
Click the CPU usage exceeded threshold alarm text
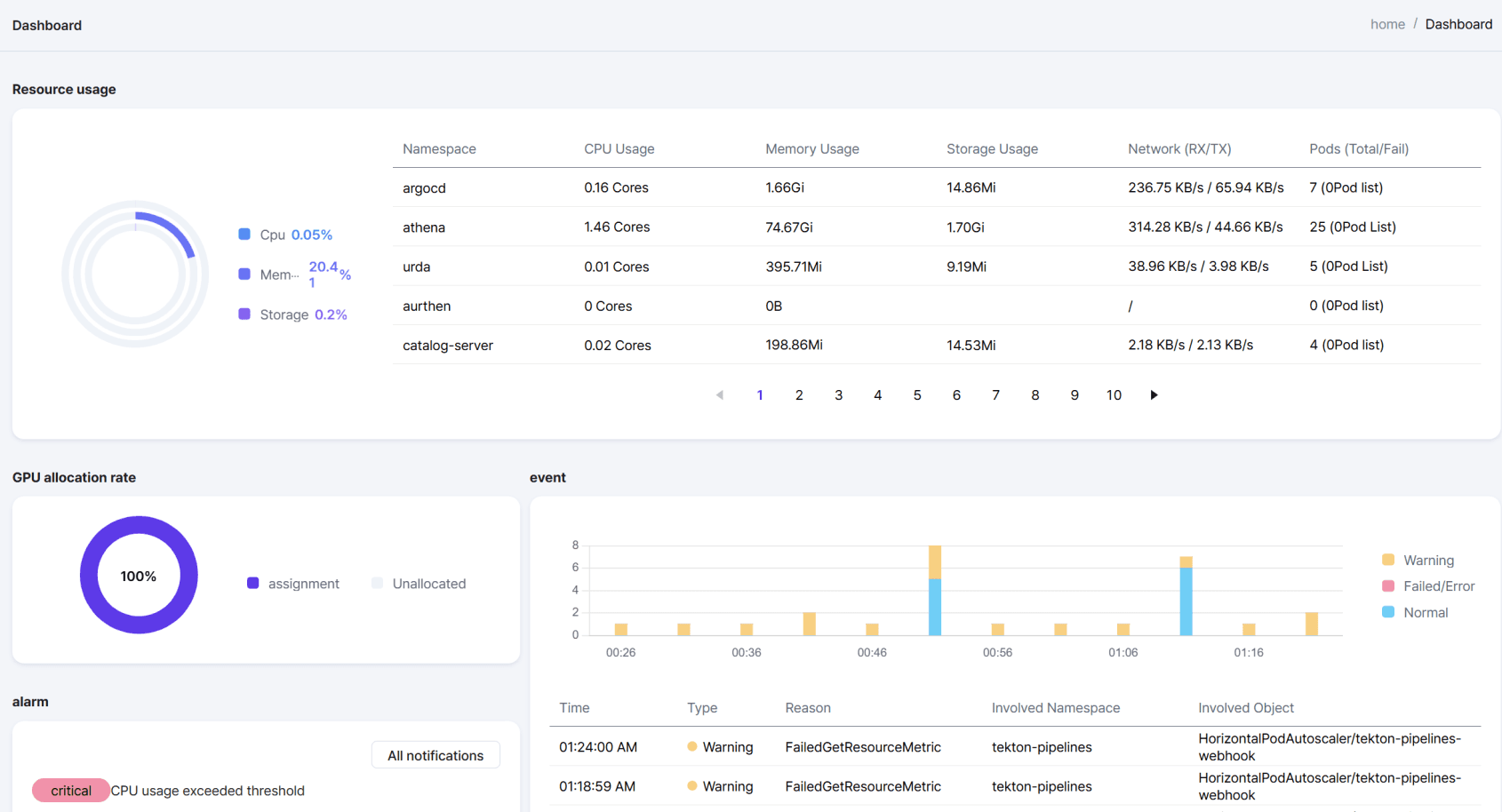click(x=208, y=791)
